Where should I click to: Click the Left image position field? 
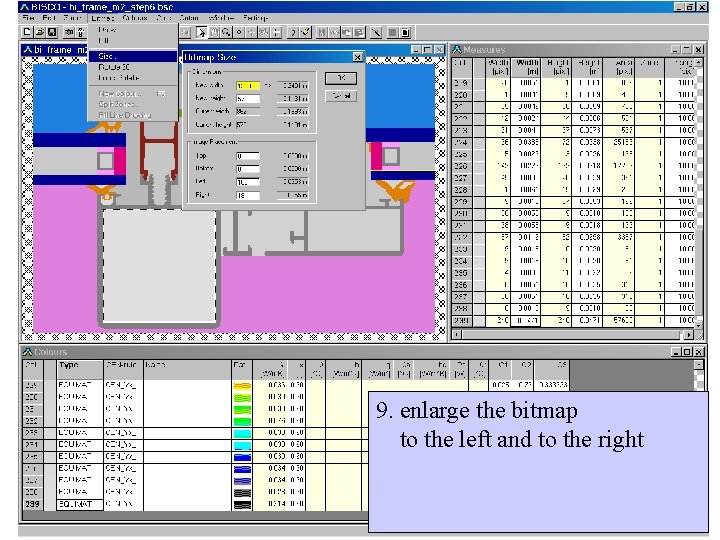[248, 182]
